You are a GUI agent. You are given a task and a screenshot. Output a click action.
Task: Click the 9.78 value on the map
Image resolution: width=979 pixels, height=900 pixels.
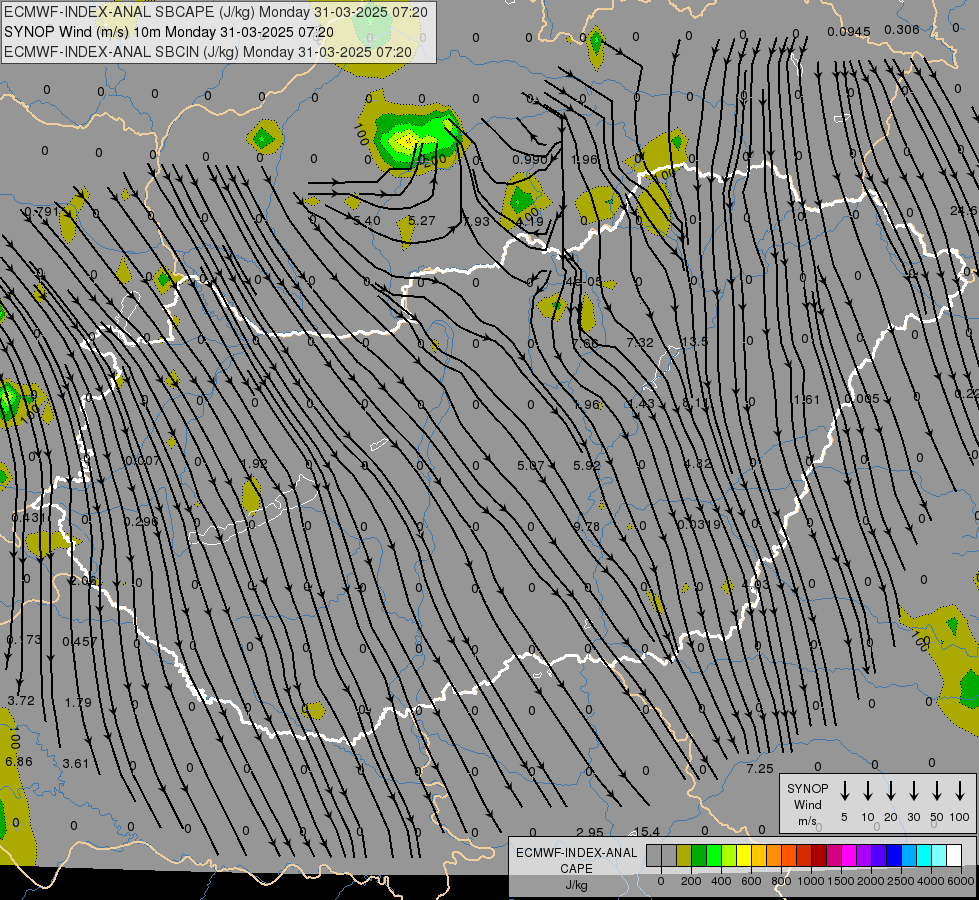tap(586, 527)
